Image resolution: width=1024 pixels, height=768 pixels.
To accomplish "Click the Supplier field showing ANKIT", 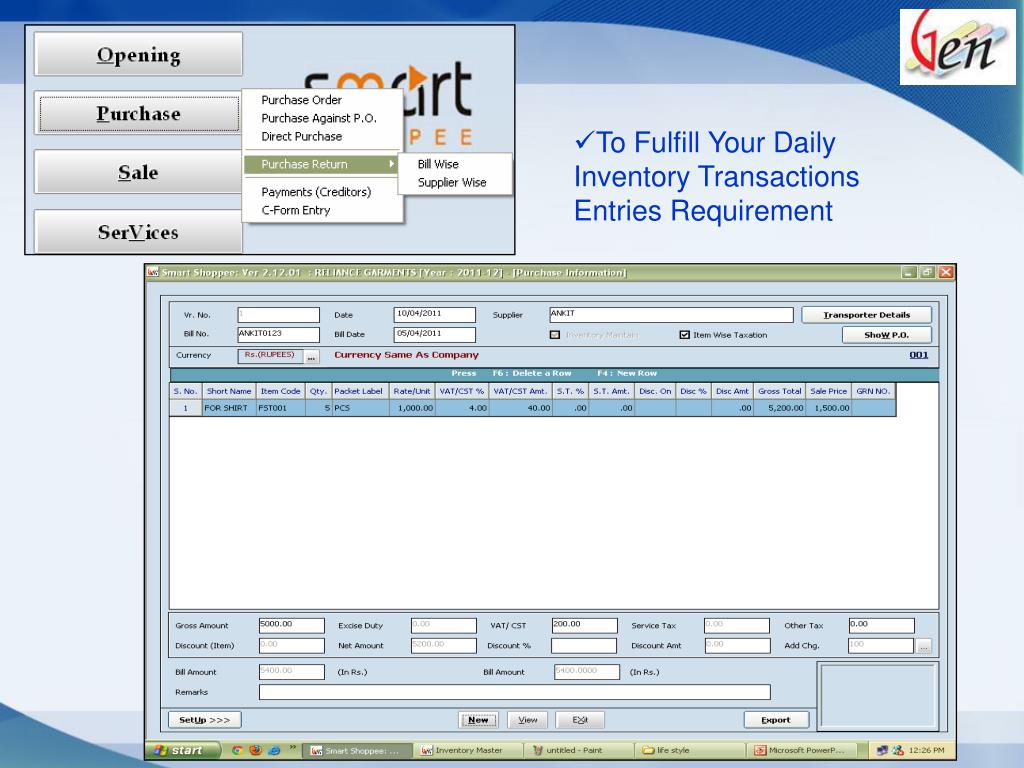I will (671, 315).
